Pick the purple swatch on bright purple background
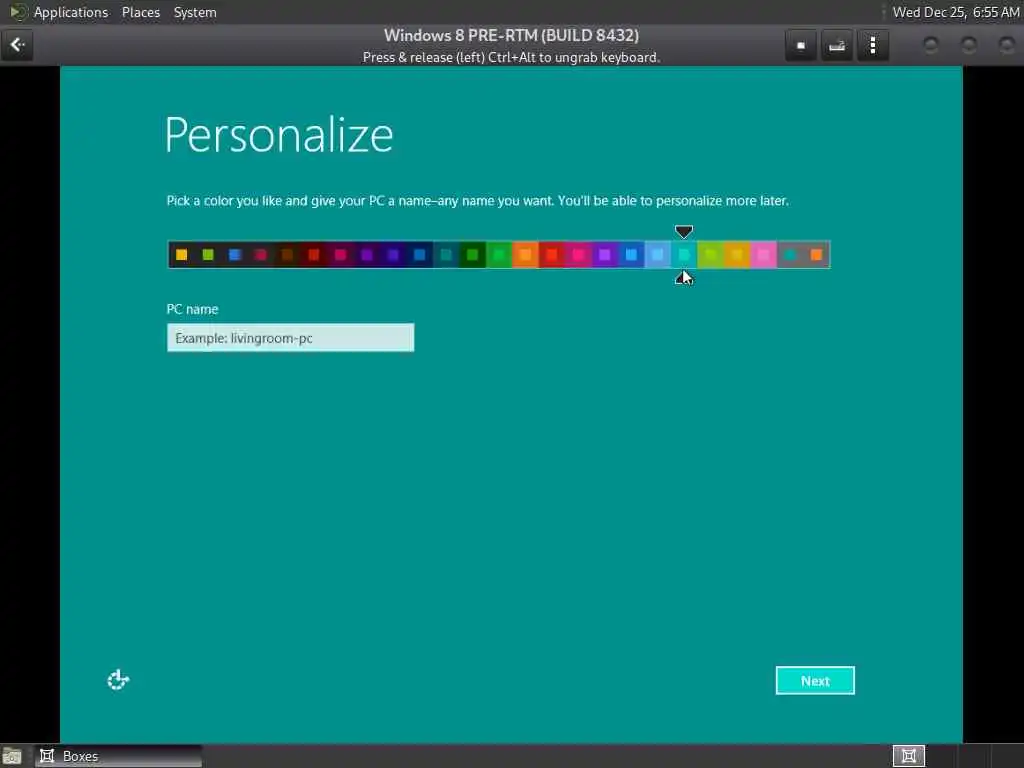Image resolution: width=1024 pixels, height=768 pixels. coord(605,255)
